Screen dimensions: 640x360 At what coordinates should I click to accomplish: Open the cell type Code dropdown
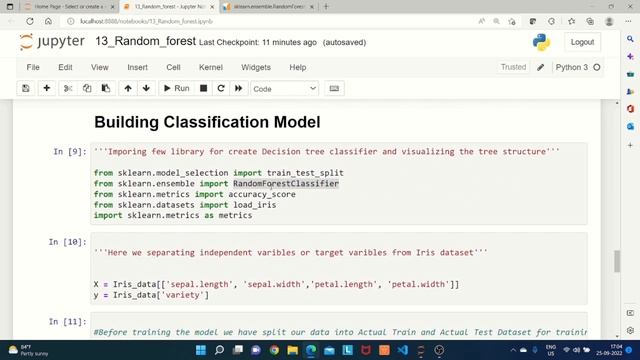coord(284,89)
